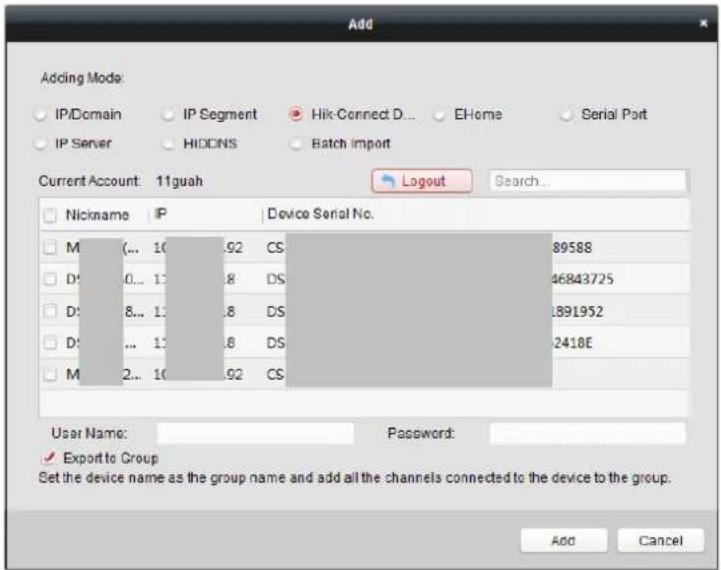
Task: Focus the User Name input field
Action: coord(256,433)
